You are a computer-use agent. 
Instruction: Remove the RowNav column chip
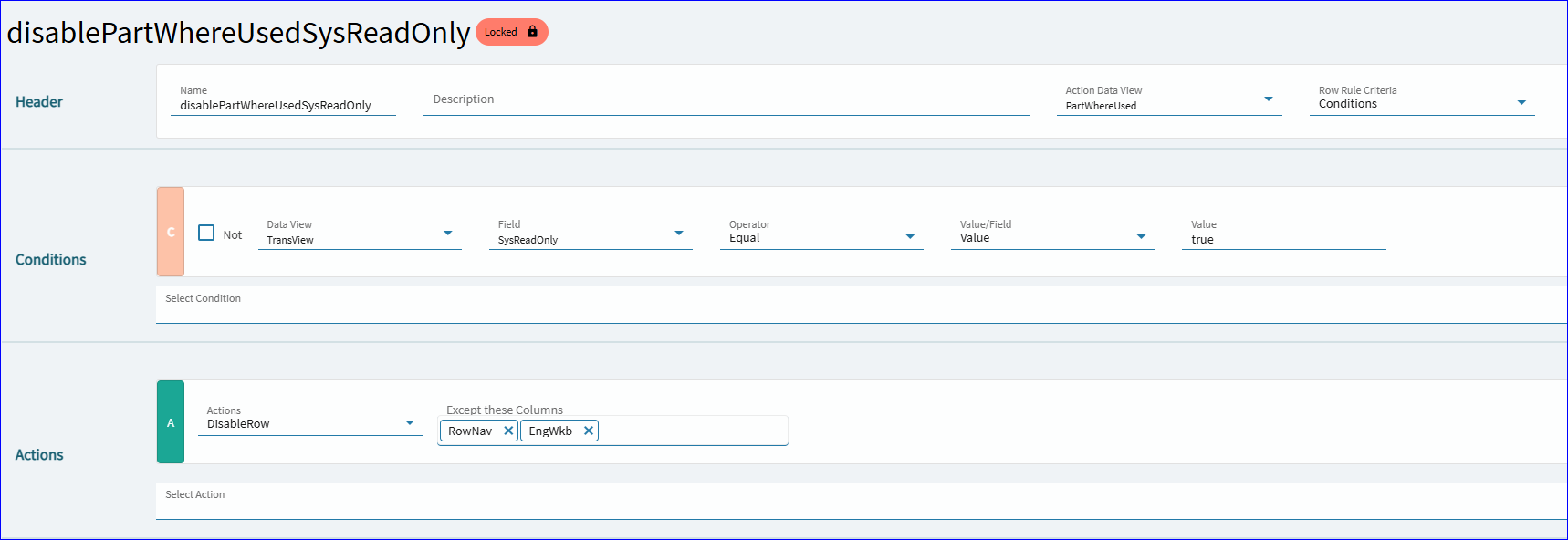click(508, 431)
